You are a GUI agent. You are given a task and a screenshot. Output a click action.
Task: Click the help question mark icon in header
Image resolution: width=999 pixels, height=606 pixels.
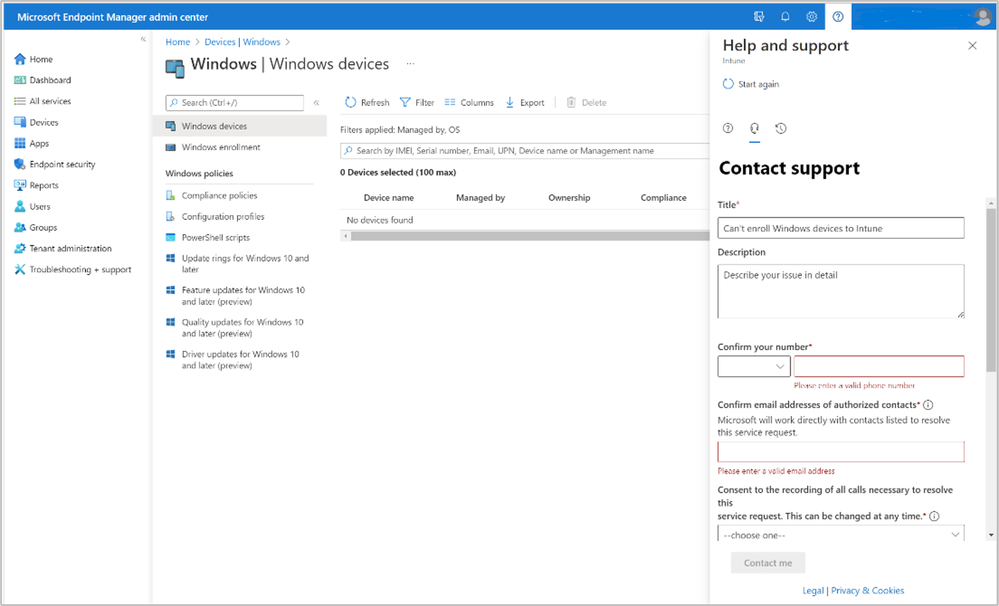click(x=838, y=17)
